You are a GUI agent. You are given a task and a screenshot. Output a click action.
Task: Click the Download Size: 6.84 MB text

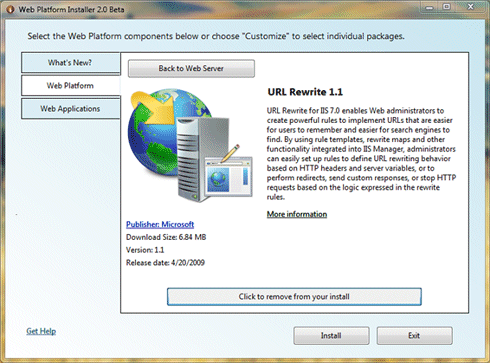point(166,237)
